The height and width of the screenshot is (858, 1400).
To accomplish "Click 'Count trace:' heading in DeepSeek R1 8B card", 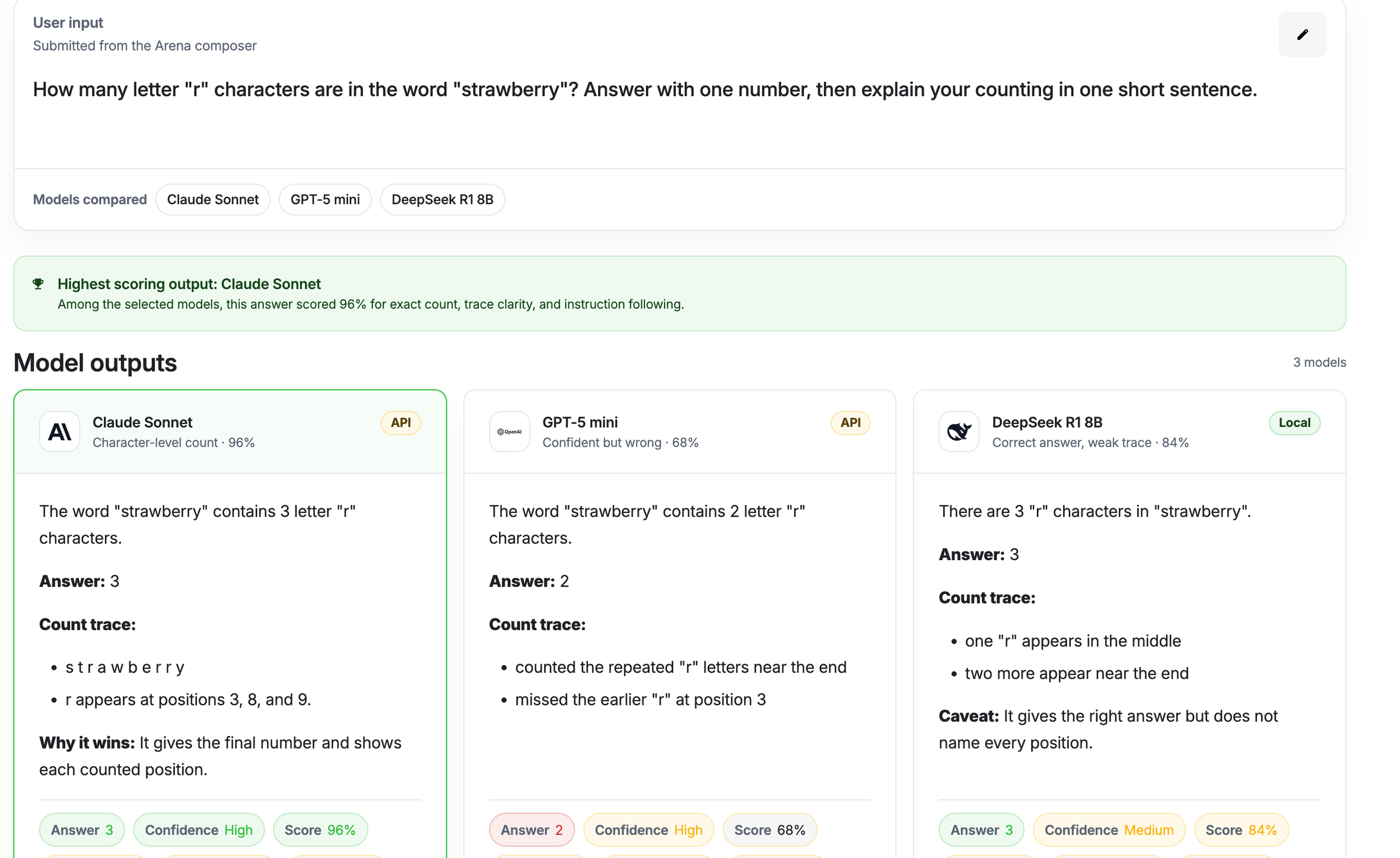I will pyautogui.click(x=987, y=598).
